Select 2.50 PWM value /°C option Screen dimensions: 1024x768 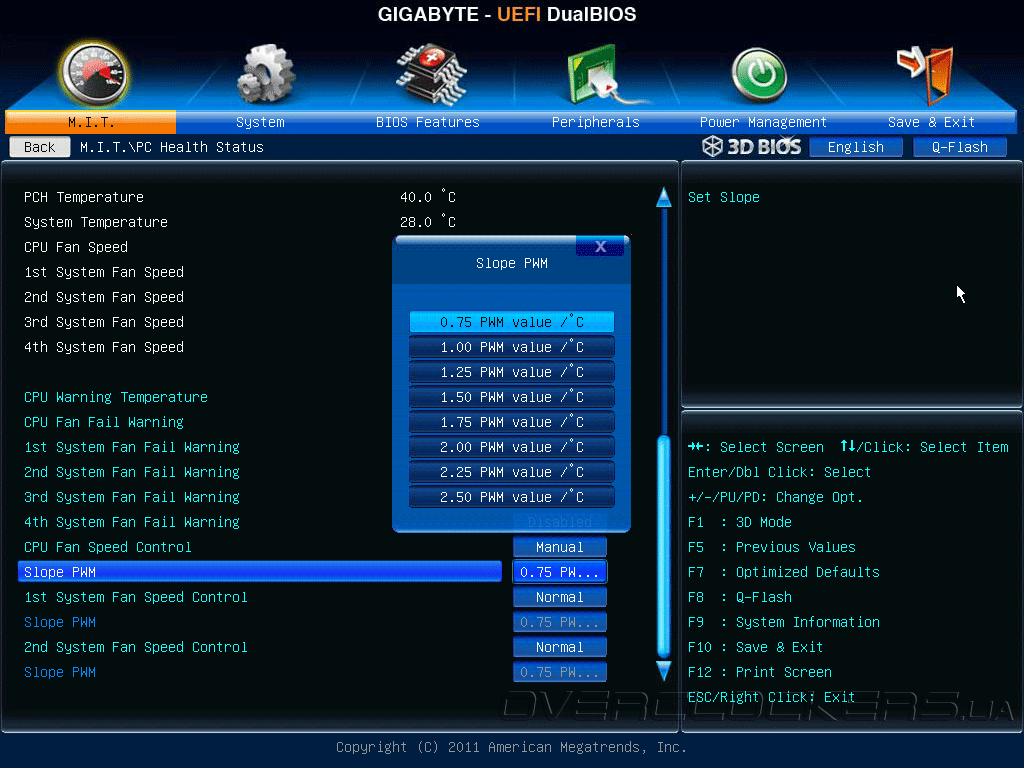pos(511,497)
